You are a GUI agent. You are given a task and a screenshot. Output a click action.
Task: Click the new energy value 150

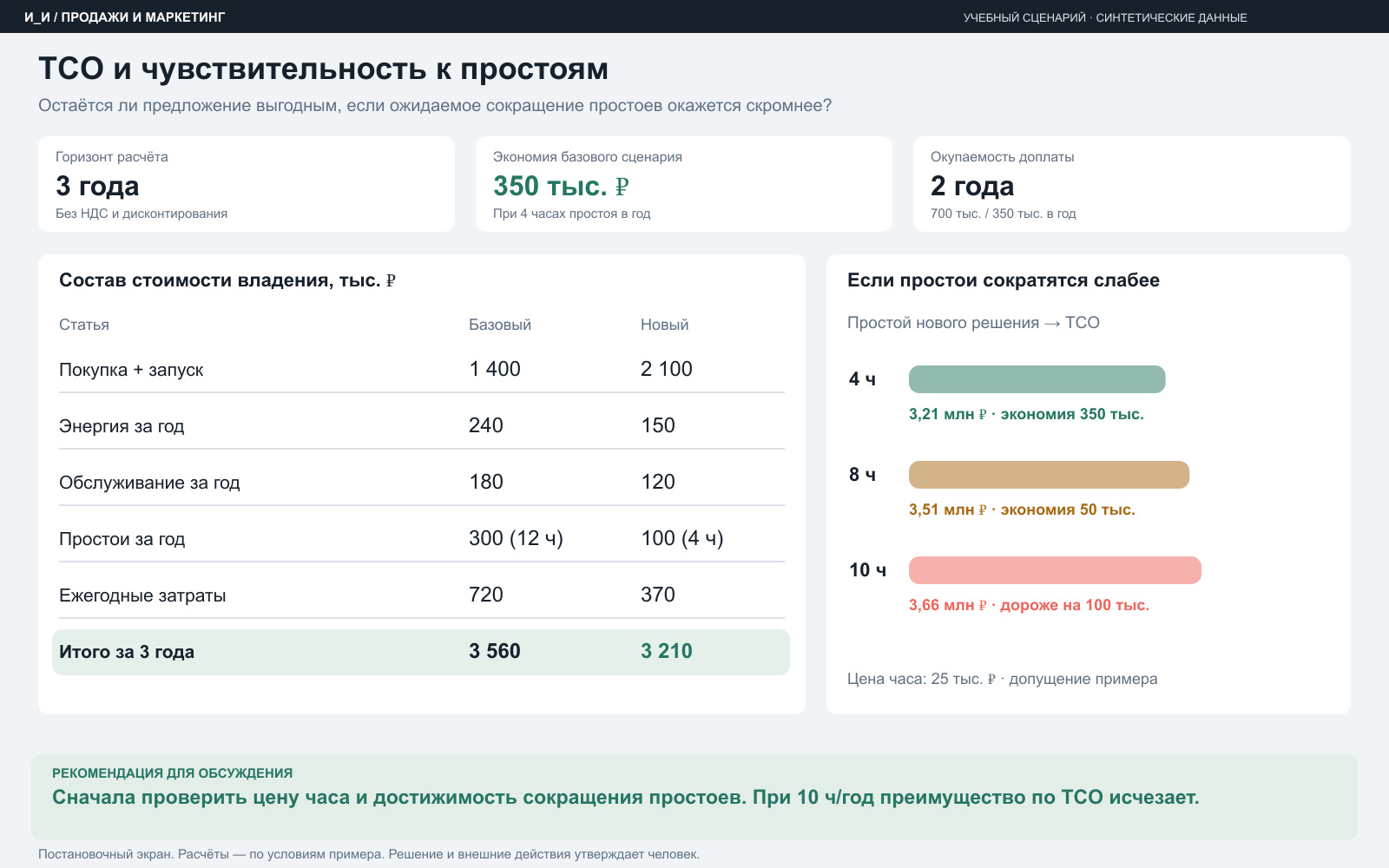click(x=658, y=425)
